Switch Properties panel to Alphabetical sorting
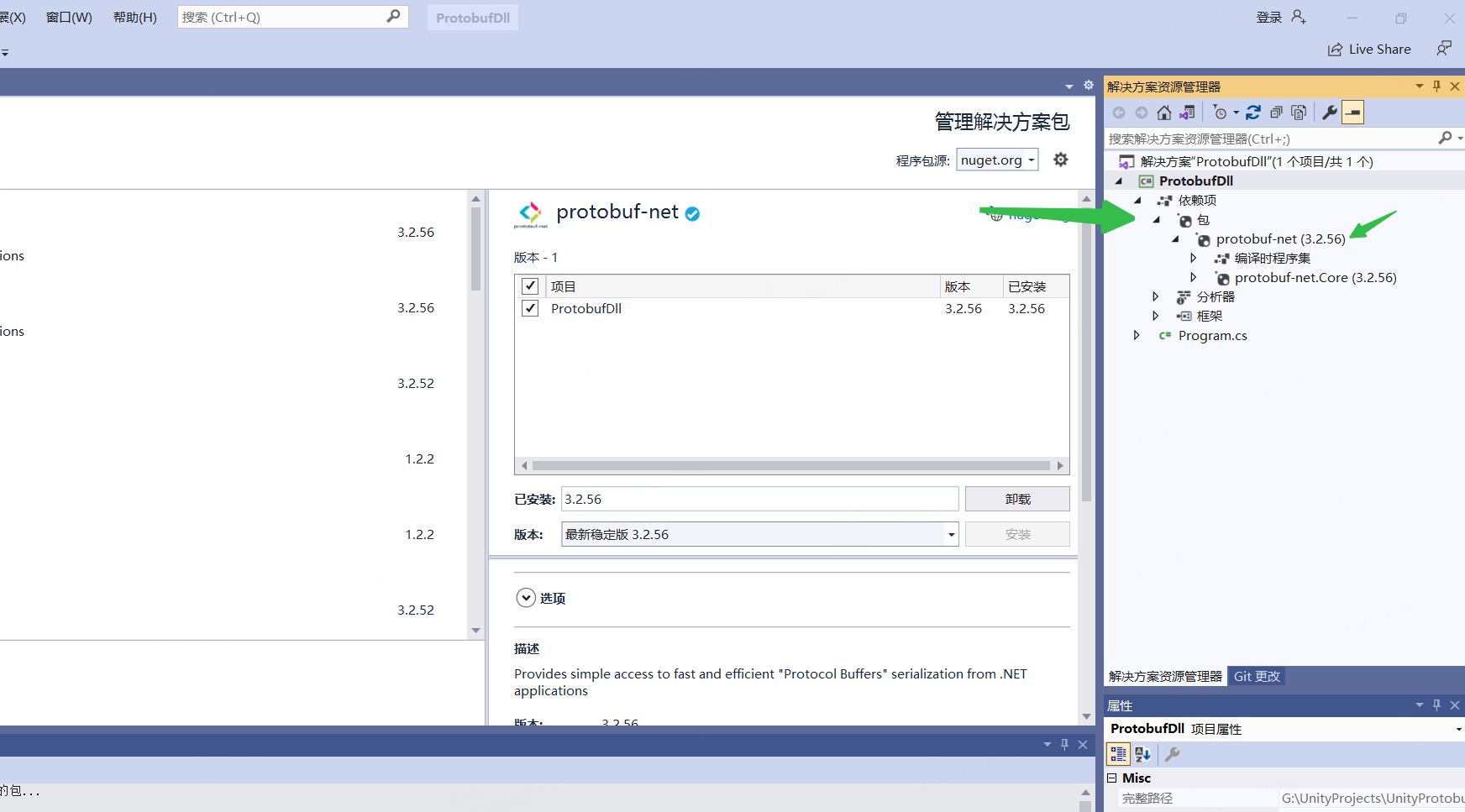 point(1142,754)
